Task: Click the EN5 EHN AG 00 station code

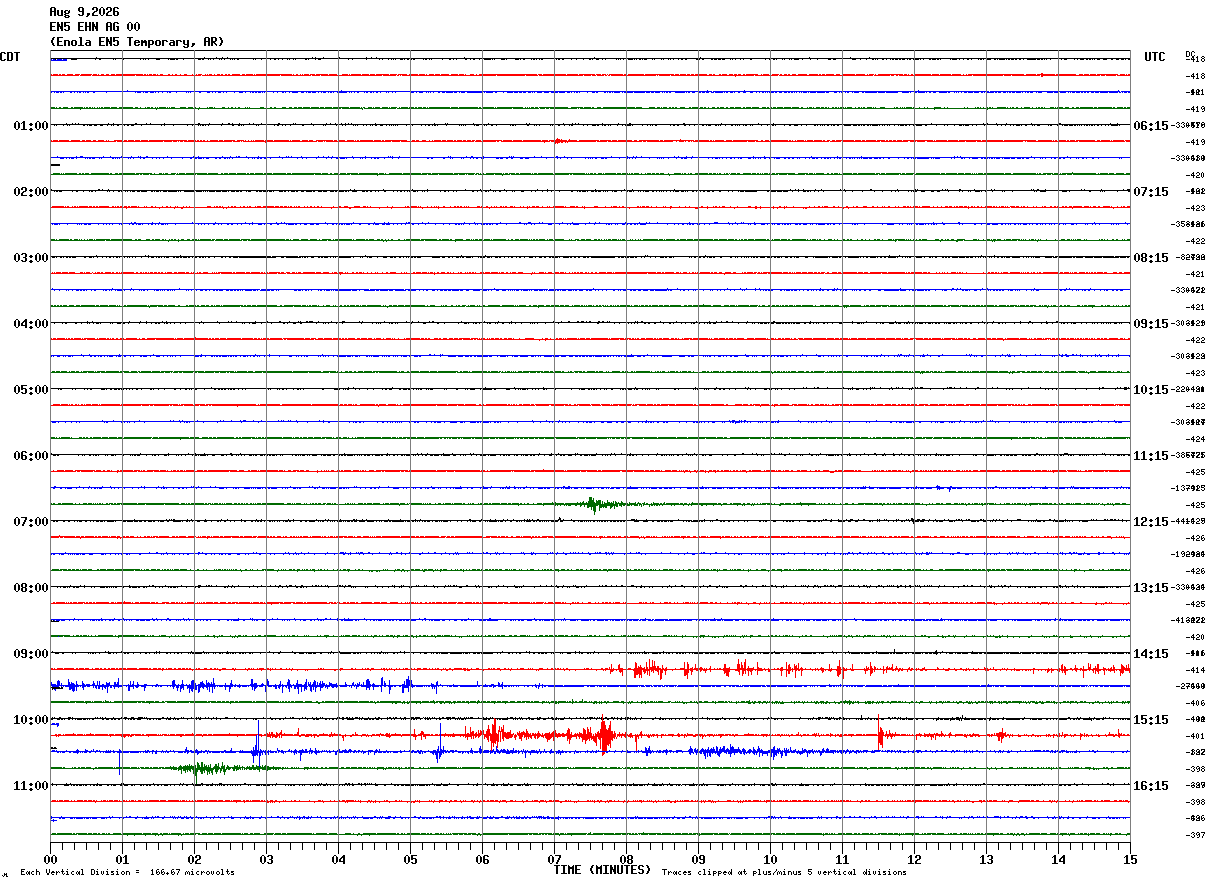Action: point(95,27)
